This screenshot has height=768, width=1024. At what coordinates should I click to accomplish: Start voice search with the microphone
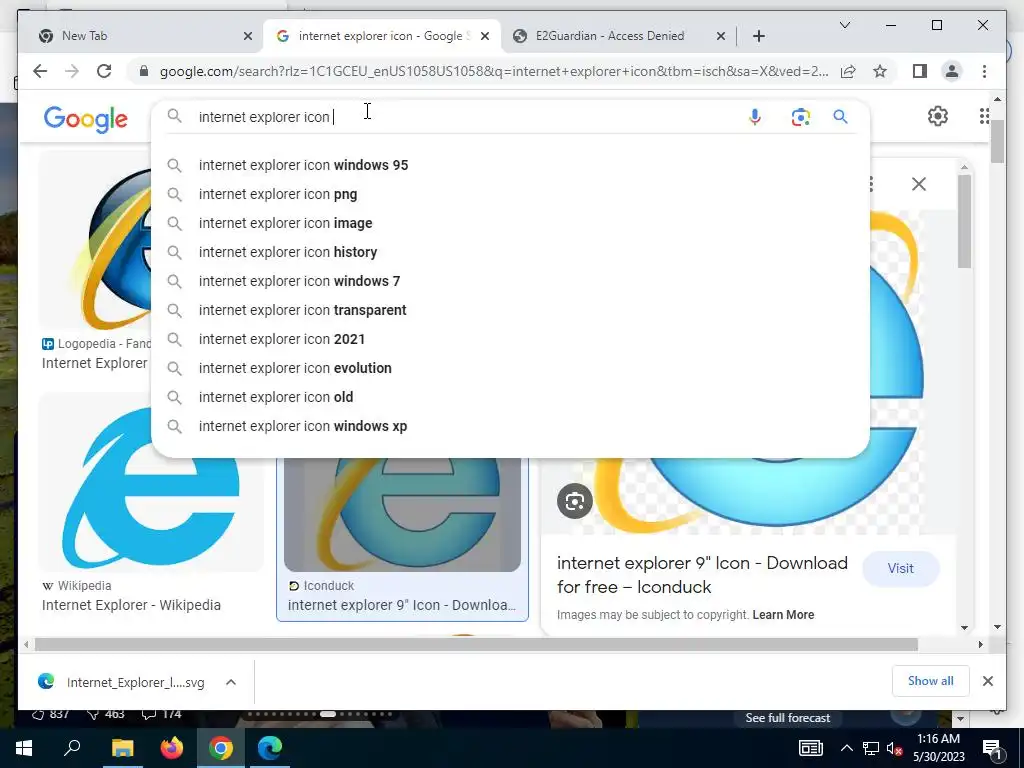(x=754, y=117)
